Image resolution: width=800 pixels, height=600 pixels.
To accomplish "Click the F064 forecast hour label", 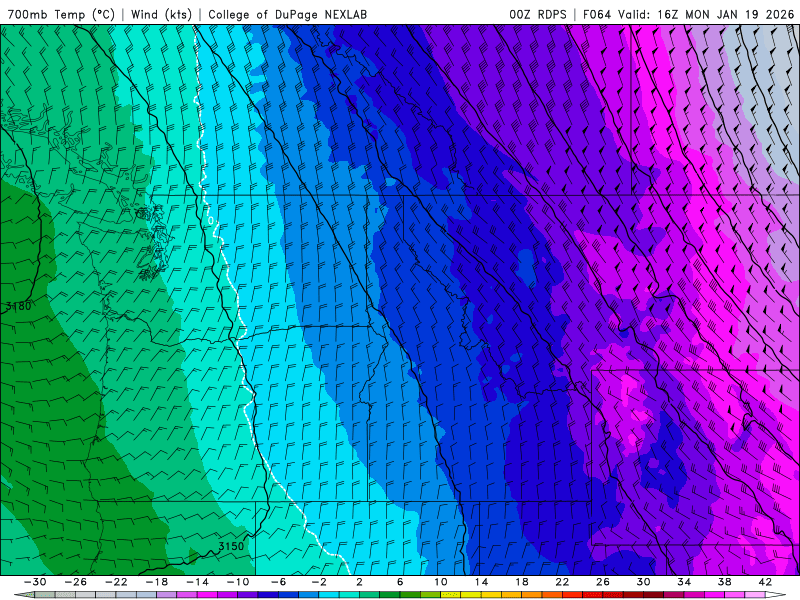I will [x=597, y=14].
